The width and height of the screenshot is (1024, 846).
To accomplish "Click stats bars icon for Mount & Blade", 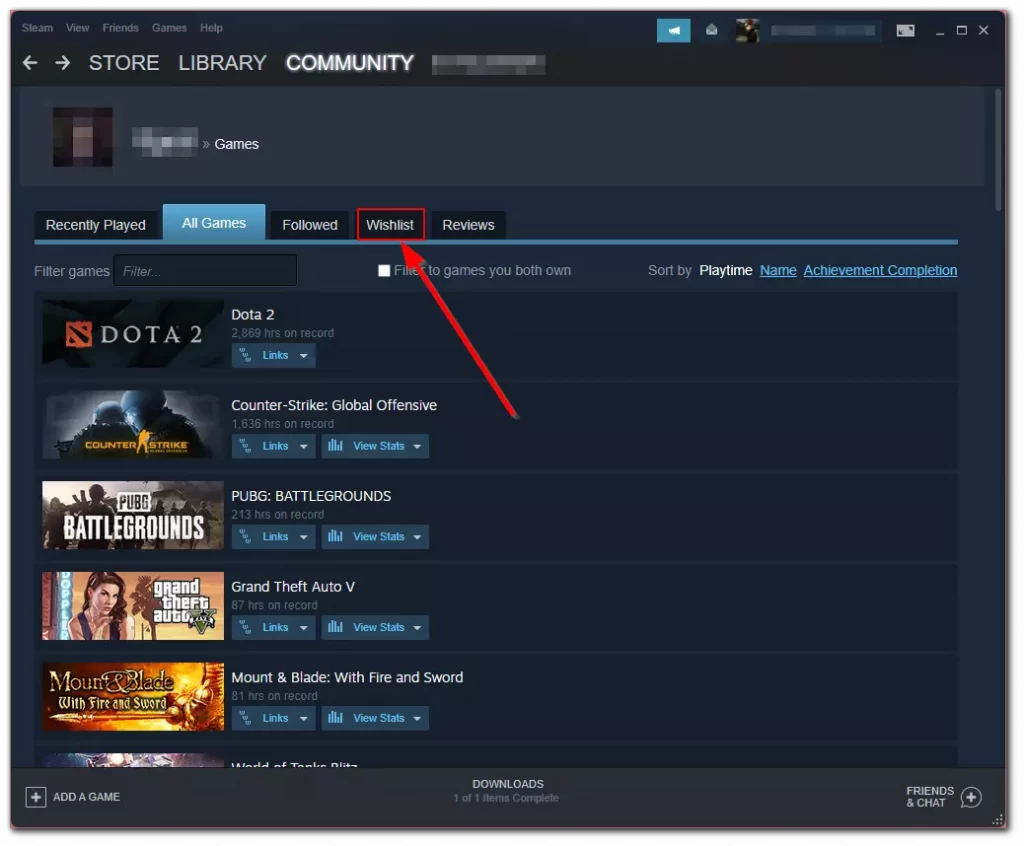I will 335,717.
